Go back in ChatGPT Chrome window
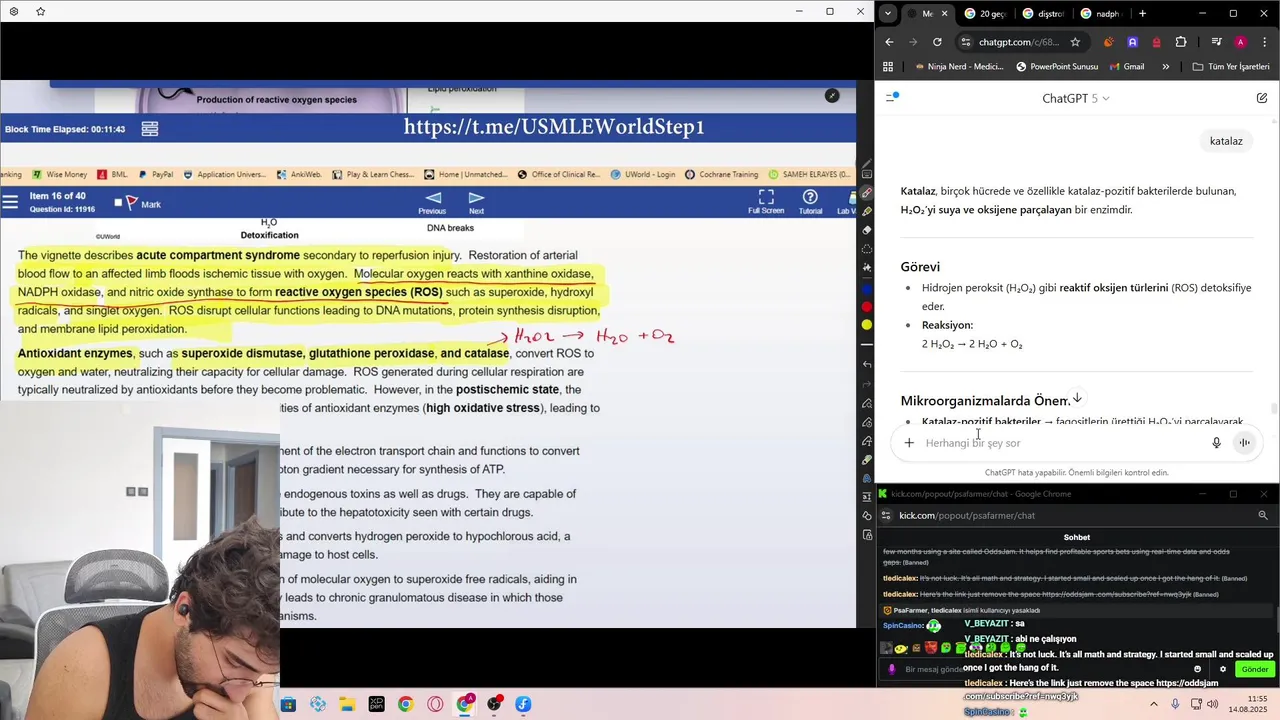 pos(889,42)
